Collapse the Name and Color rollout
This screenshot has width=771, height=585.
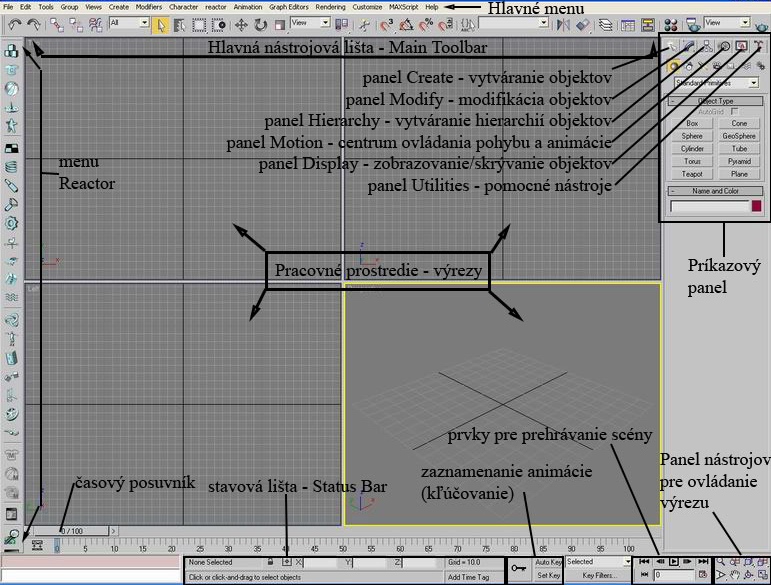(x=715, y=191)
